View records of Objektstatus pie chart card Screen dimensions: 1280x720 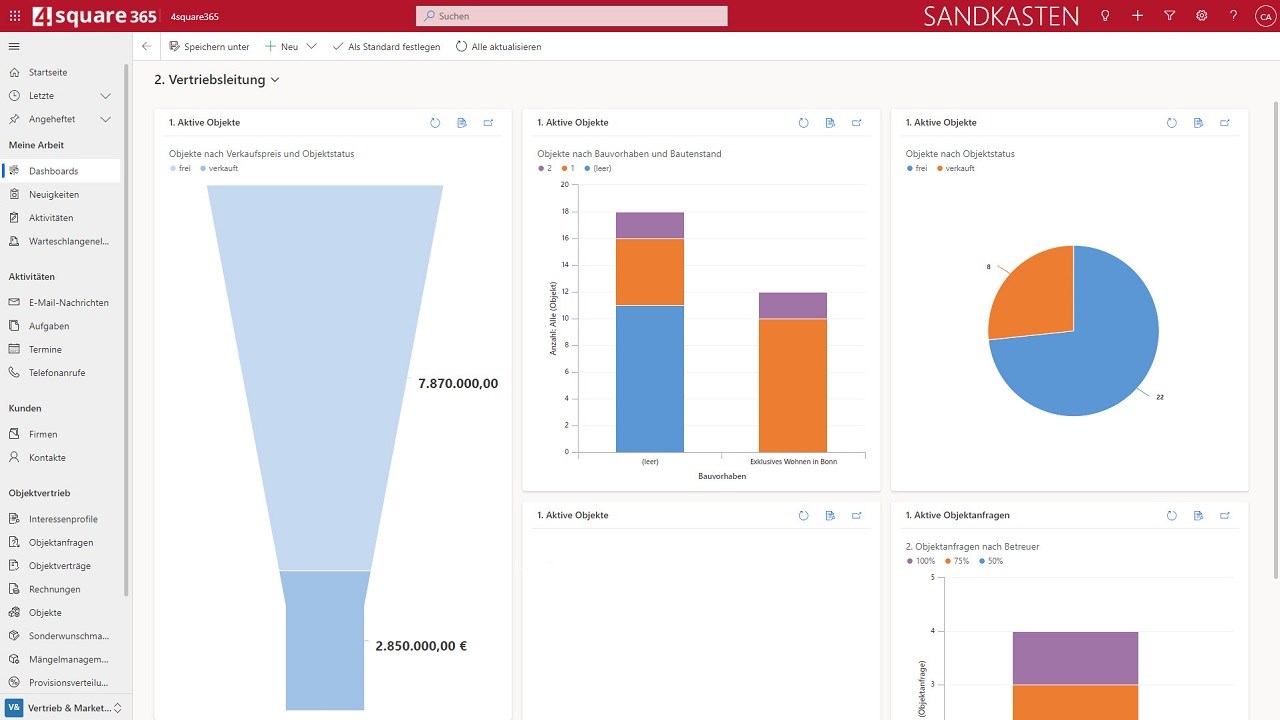coord(1198,123)
